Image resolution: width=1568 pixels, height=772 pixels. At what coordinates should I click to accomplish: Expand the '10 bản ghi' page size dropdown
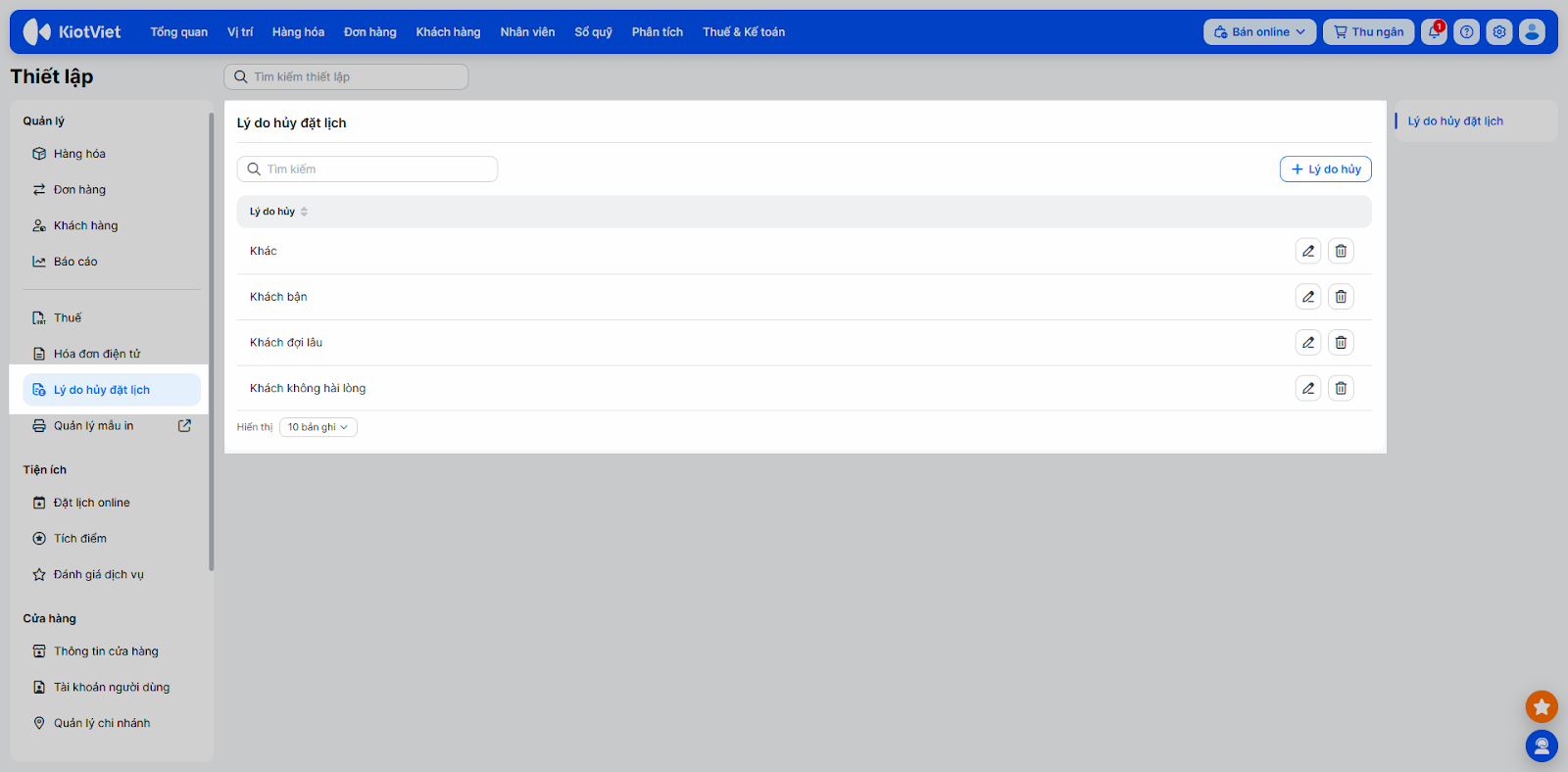click(318, 427)
